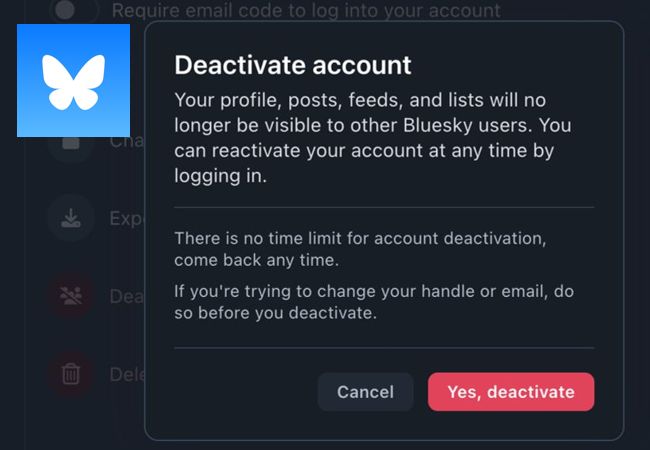Open Require email code to log in setting
The width and height of the screenshot is (650, 450).
pyautogui.click(x=306, y=10)
